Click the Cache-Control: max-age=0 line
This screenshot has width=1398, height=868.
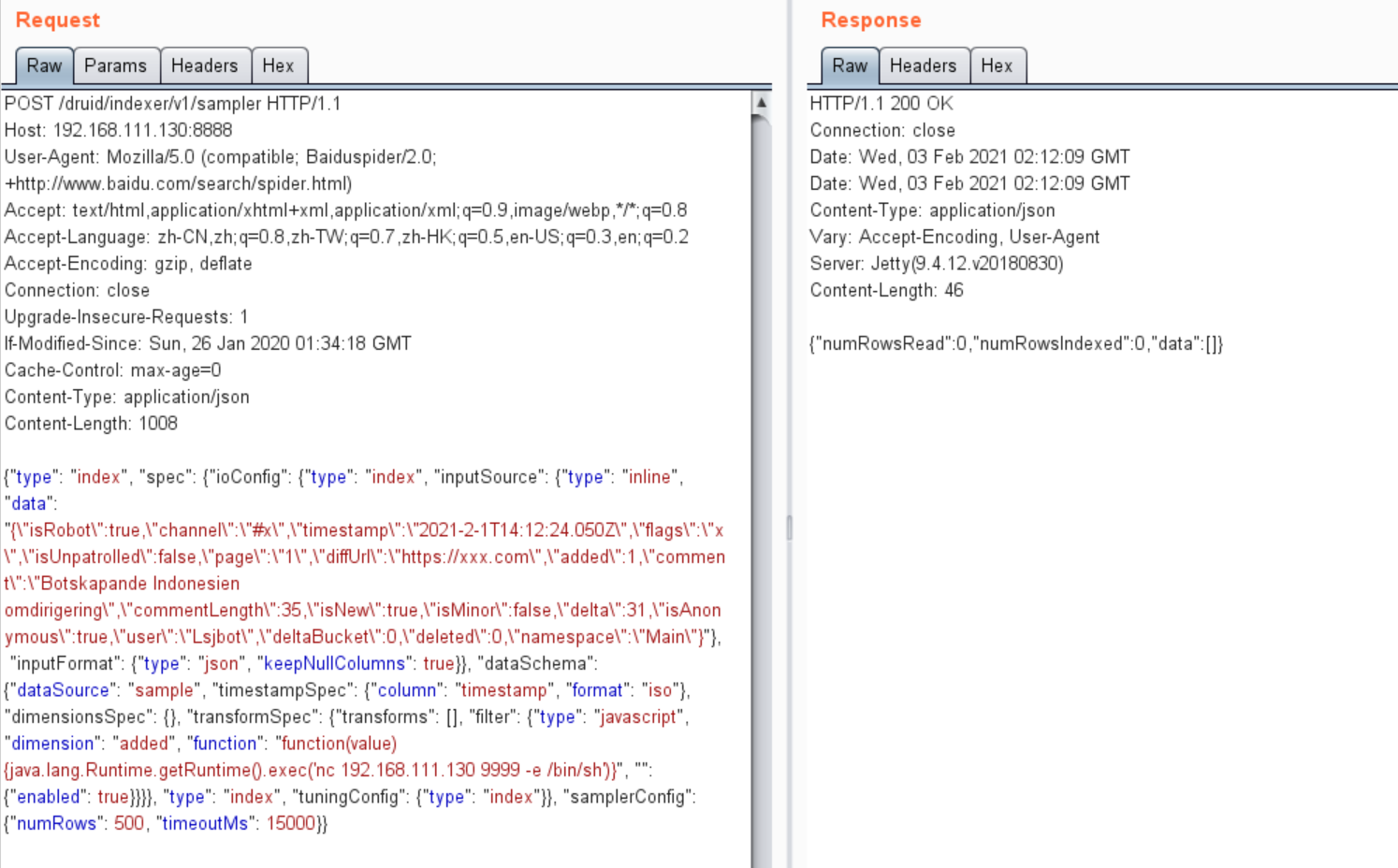pos(113,370)
